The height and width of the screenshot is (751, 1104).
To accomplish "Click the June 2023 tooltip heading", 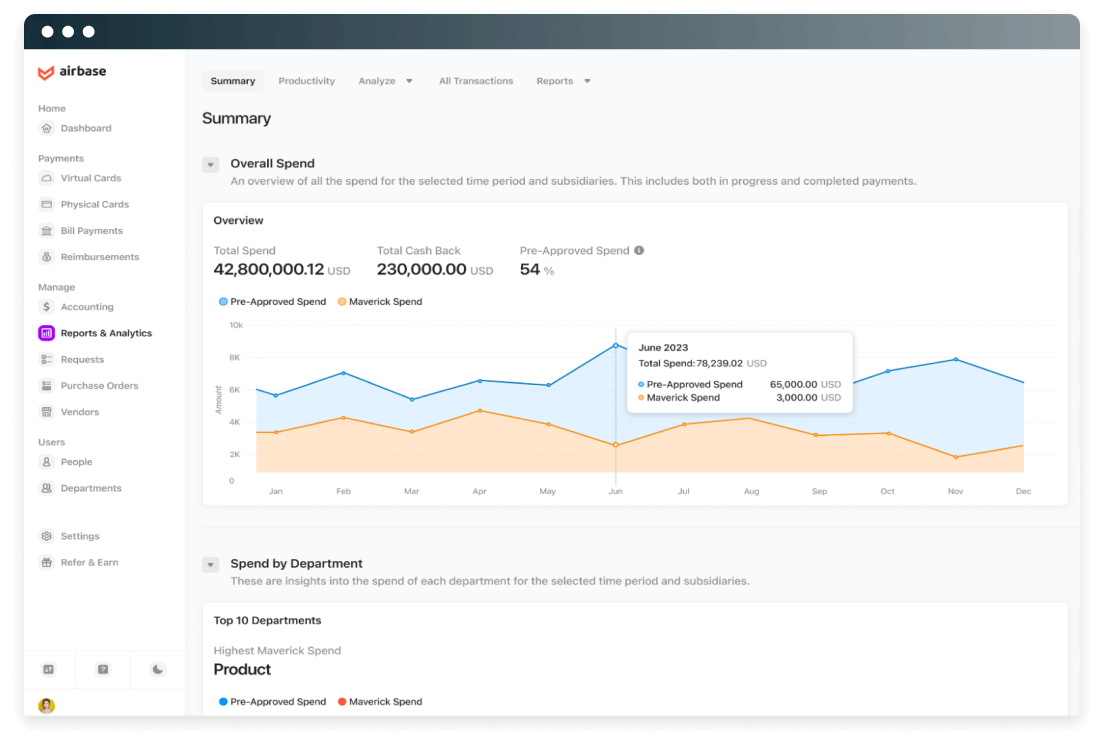I will pos(663,348).
